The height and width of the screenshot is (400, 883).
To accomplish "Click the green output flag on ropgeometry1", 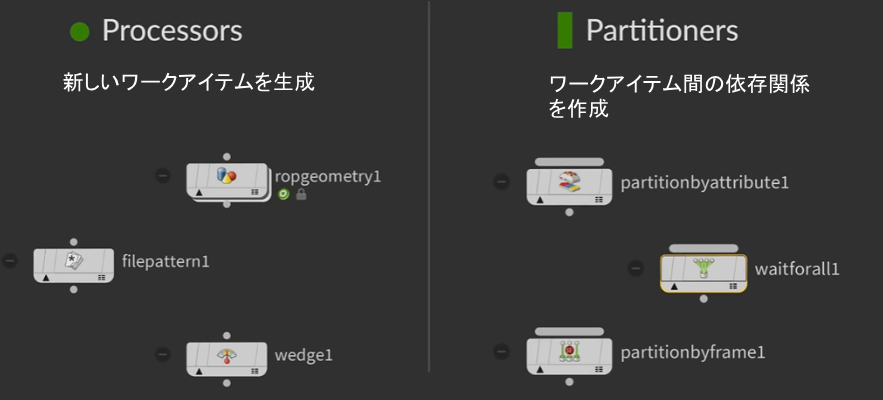I will (x=283, y=195).
